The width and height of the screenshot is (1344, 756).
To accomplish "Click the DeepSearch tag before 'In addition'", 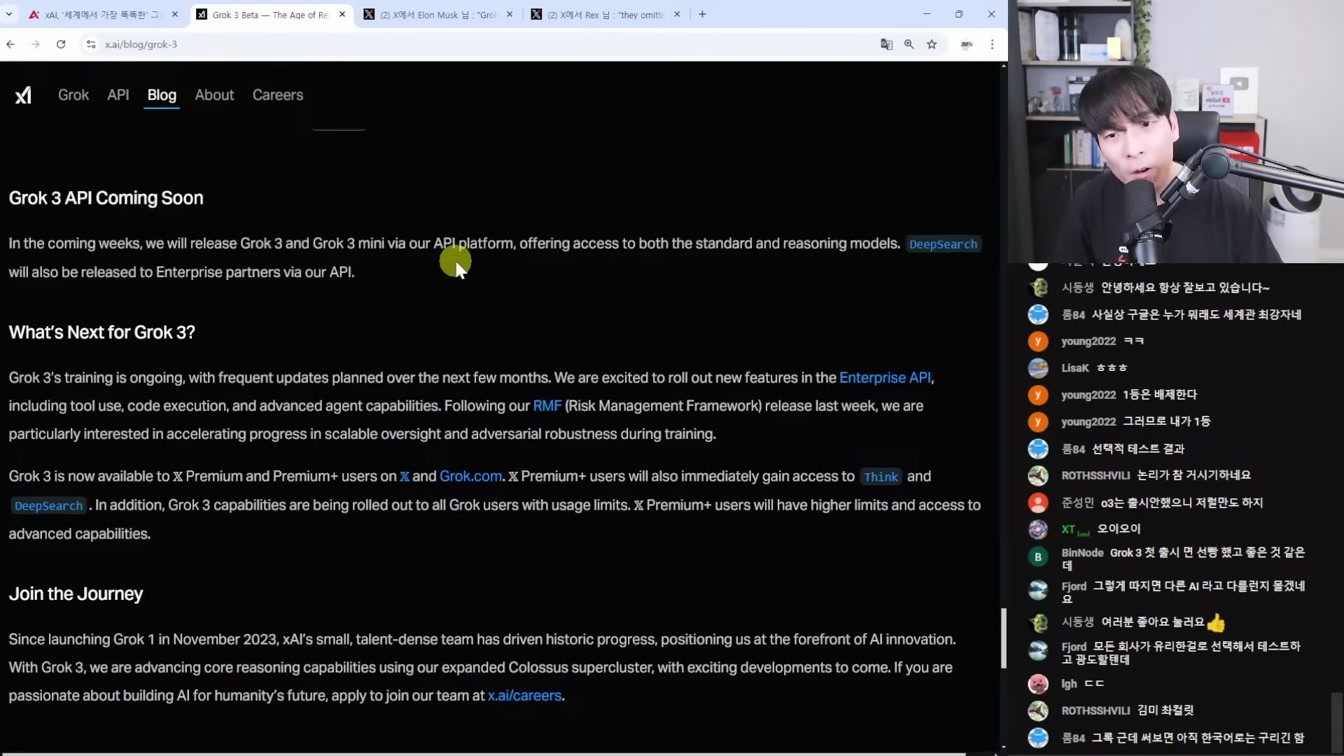I will (x=48, y=506).
